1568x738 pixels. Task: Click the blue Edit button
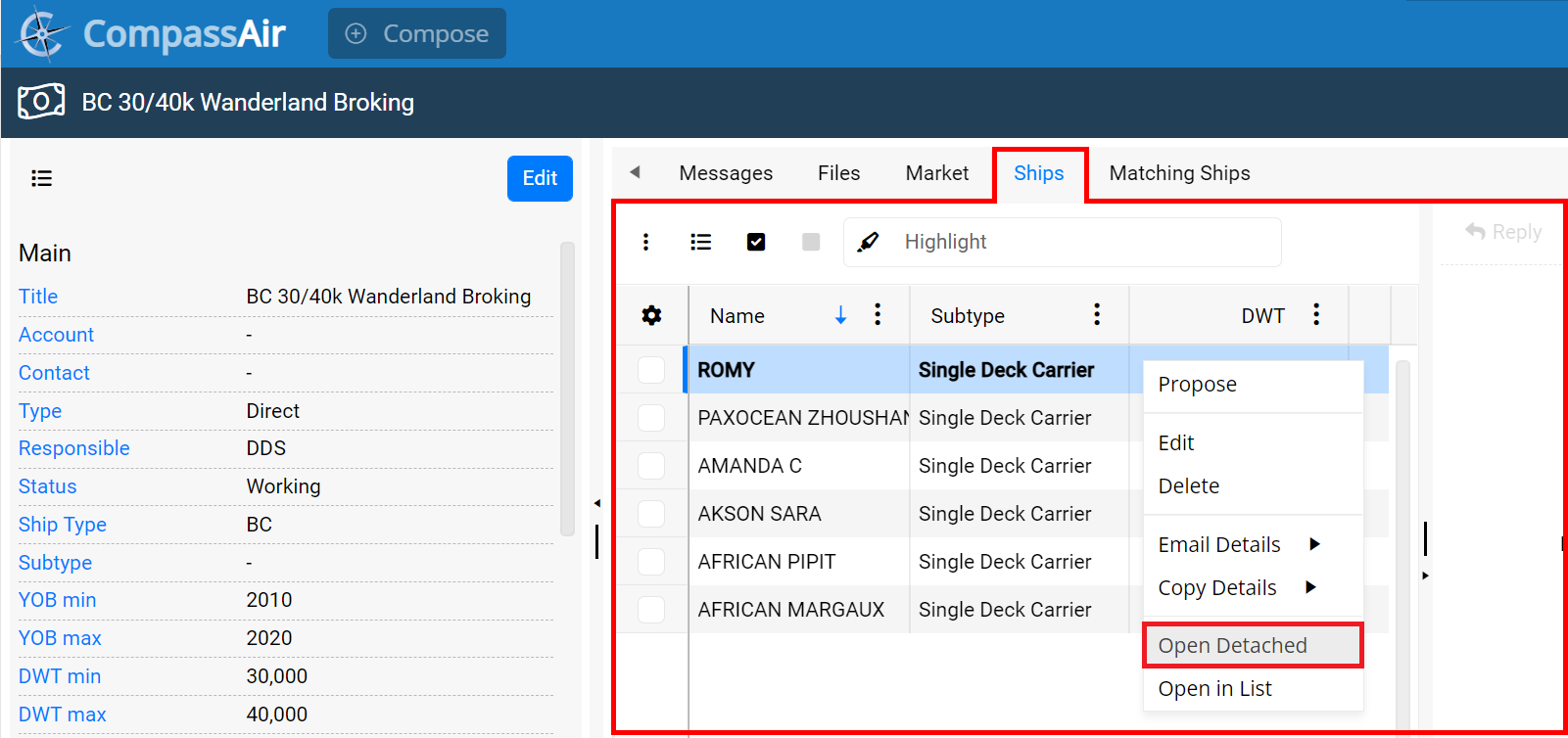pyautogui.click(x=540, y=178)
